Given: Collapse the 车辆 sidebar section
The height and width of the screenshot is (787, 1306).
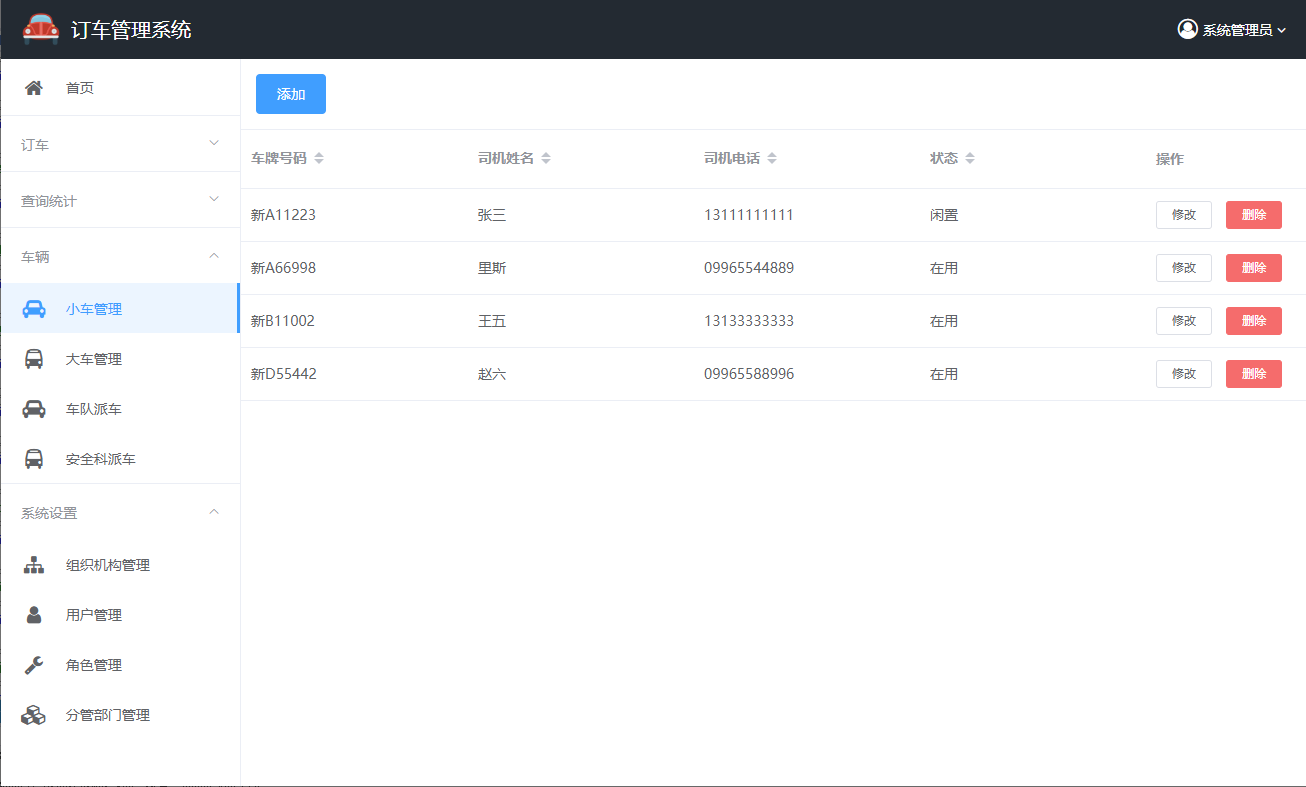Looking at the screenshot, I should 120,256.
